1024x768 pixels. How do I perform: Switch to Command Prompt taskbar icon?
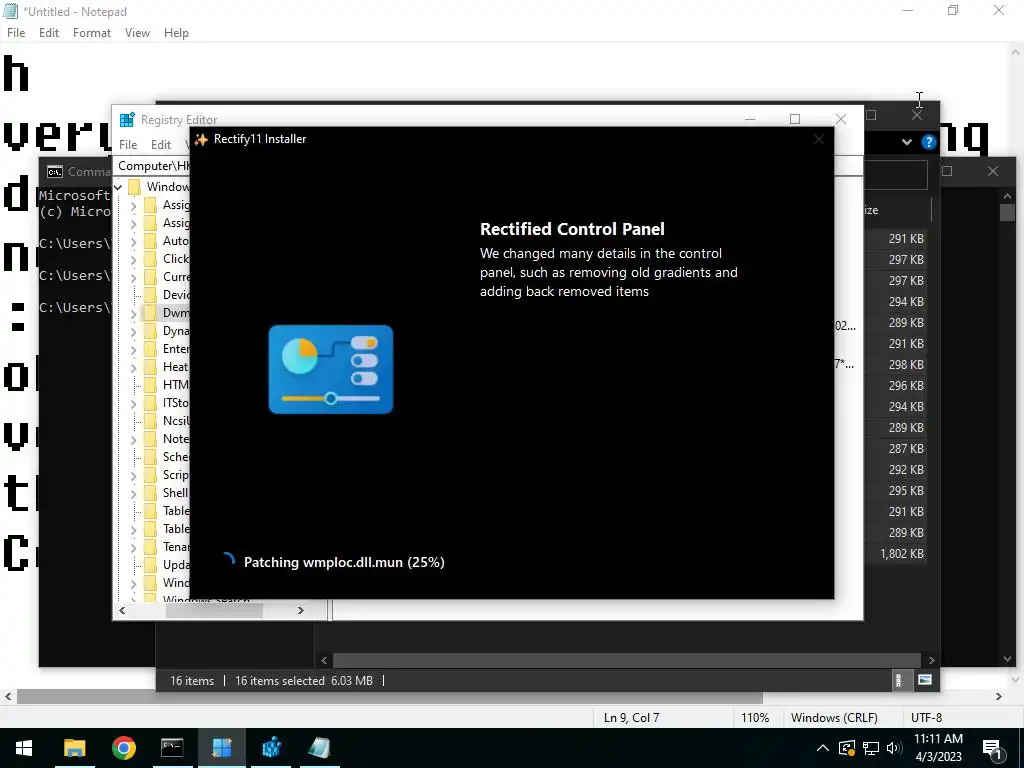coord(172,748)
